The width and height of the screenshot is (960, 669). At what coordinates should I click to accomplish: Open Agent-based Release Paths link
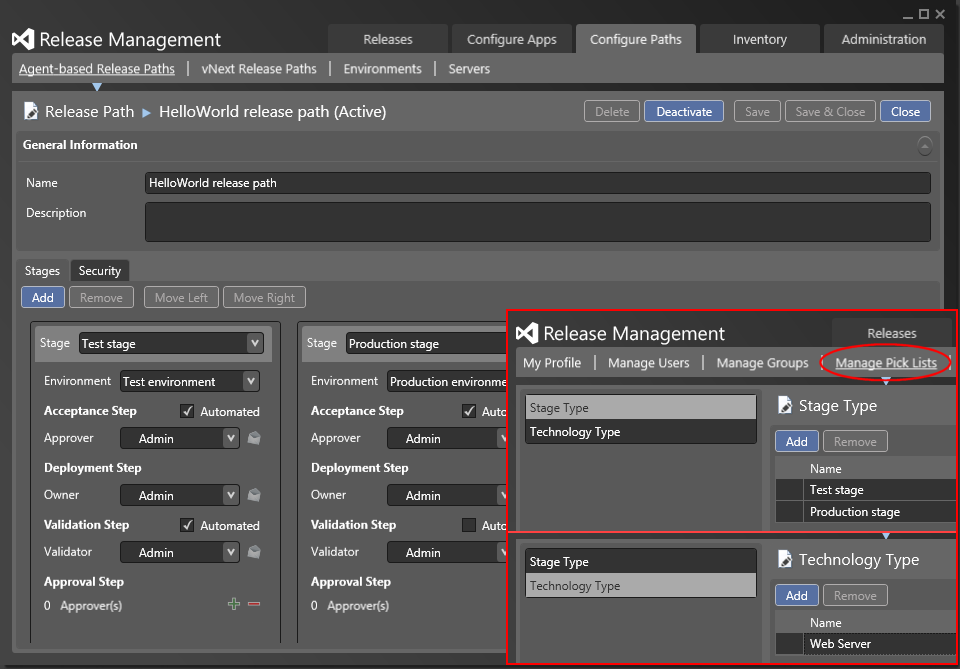[x=97, y=69]
